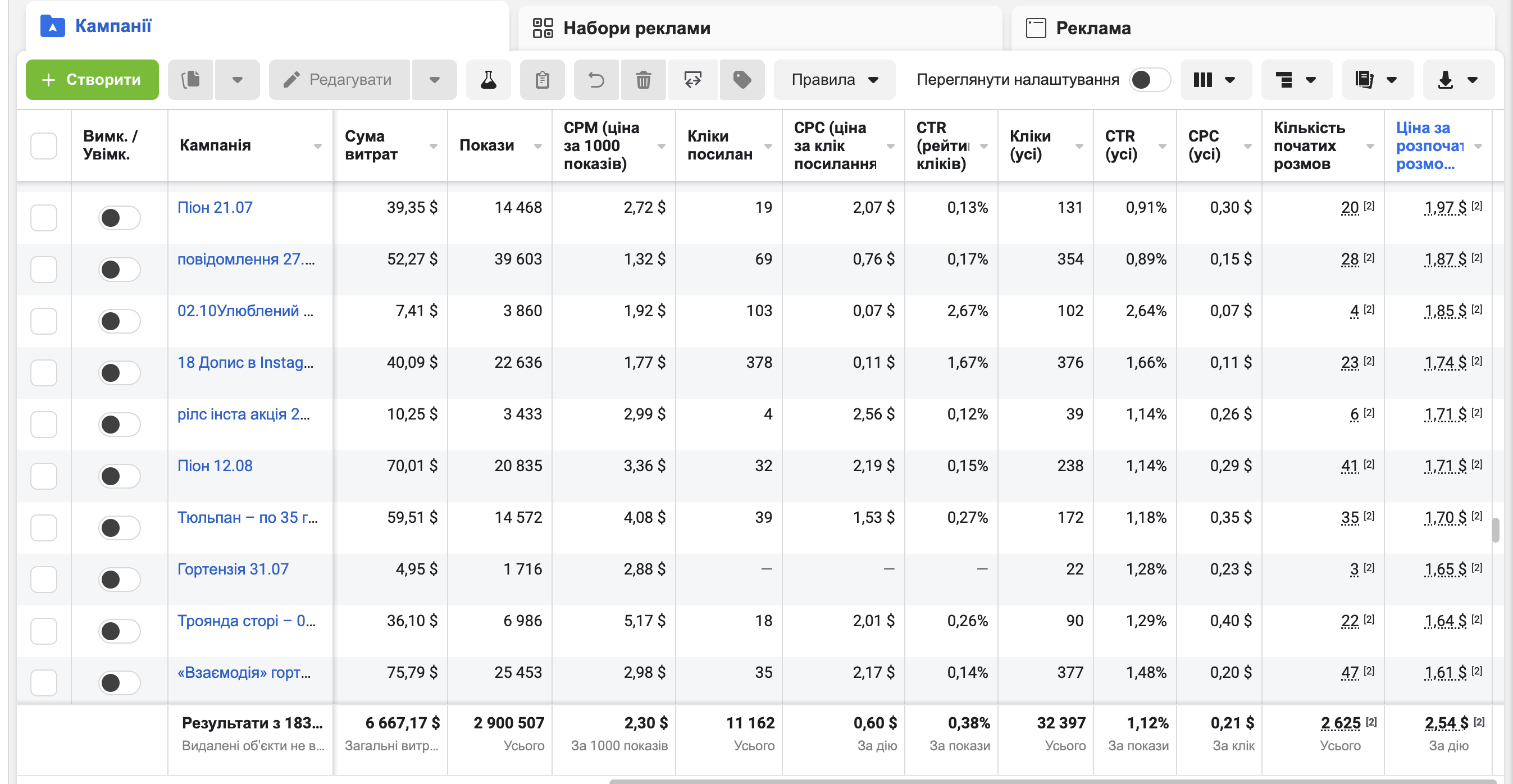Image resolution: width=1513 pixels, height=784 pixels.
Task: Expand the breakdown dropdown arrow
Action: (x=1311, y=79)
